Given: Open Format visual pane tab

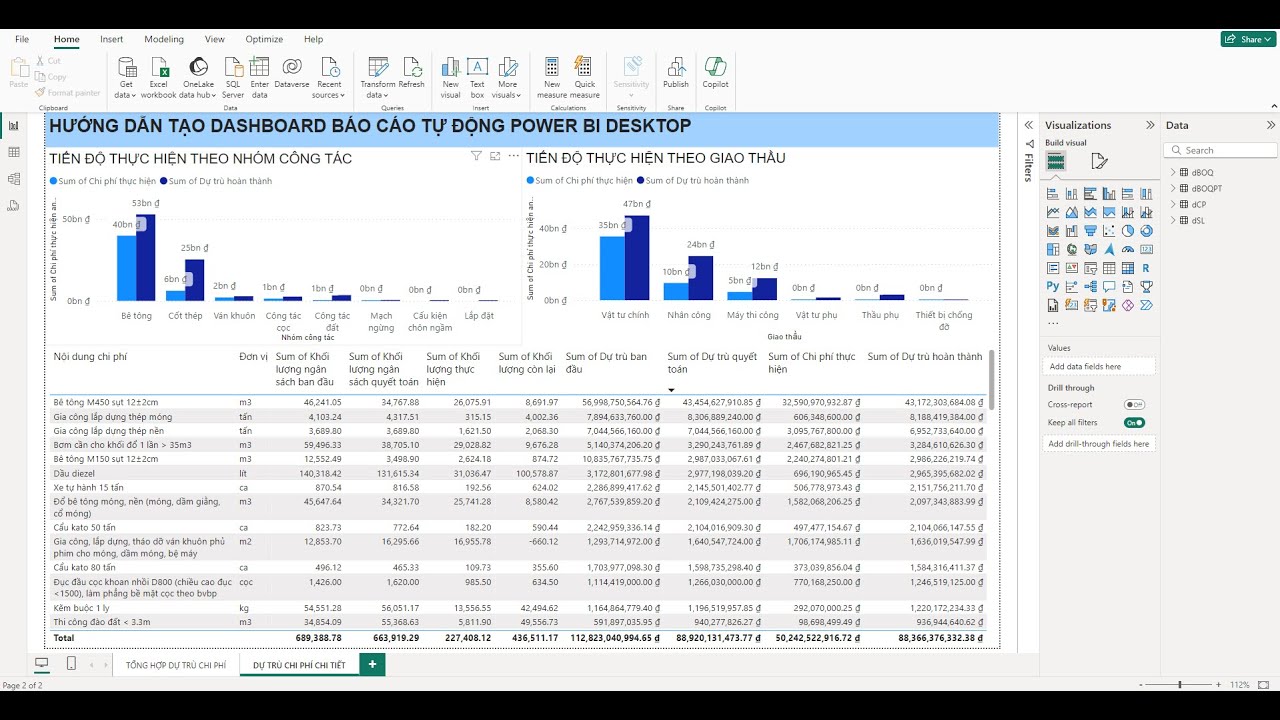Looking at the screenshot, I should click(x=1099, y=161).
